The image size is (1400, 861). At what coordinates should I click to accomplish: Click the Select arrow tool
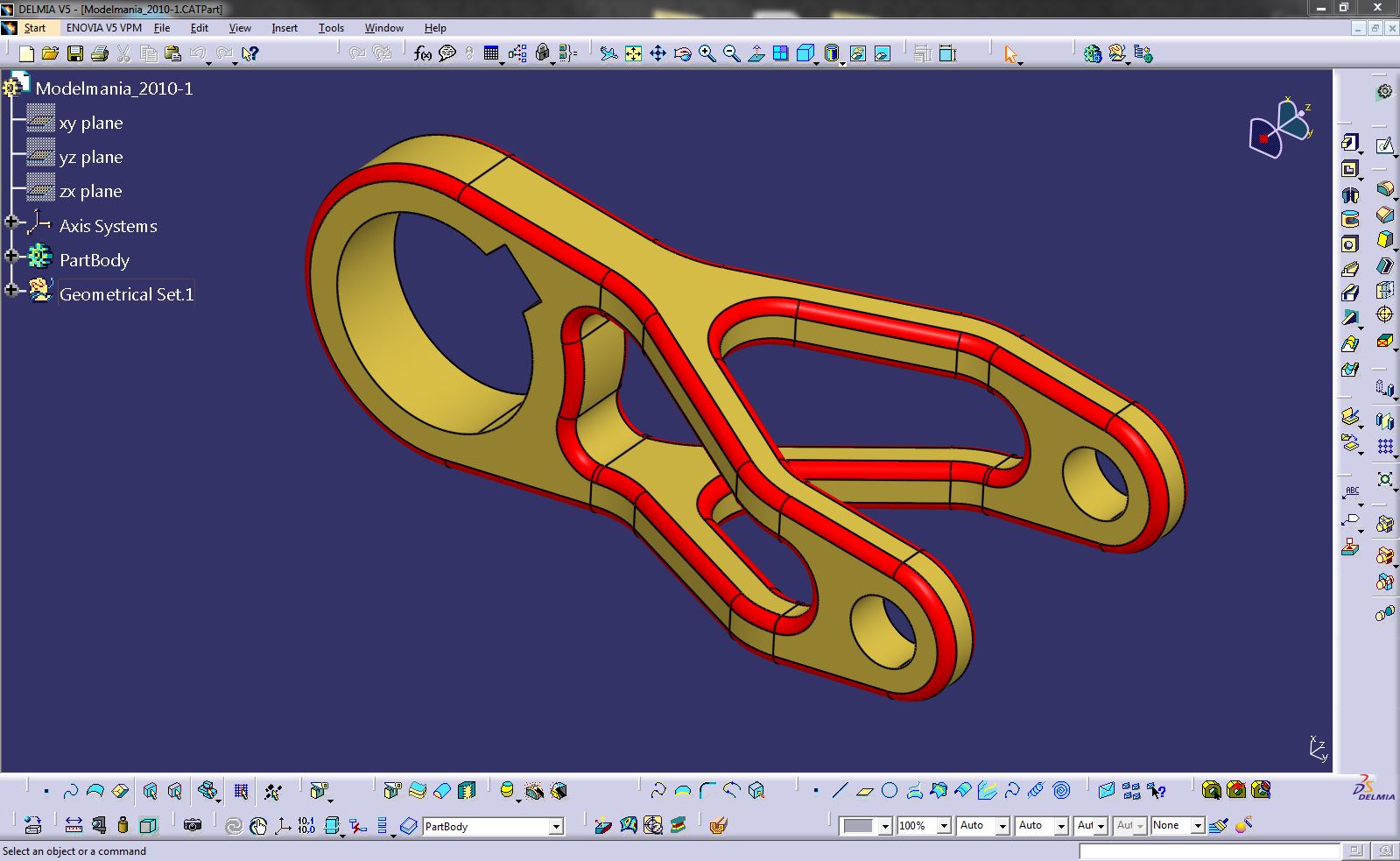coord(1011,54)
